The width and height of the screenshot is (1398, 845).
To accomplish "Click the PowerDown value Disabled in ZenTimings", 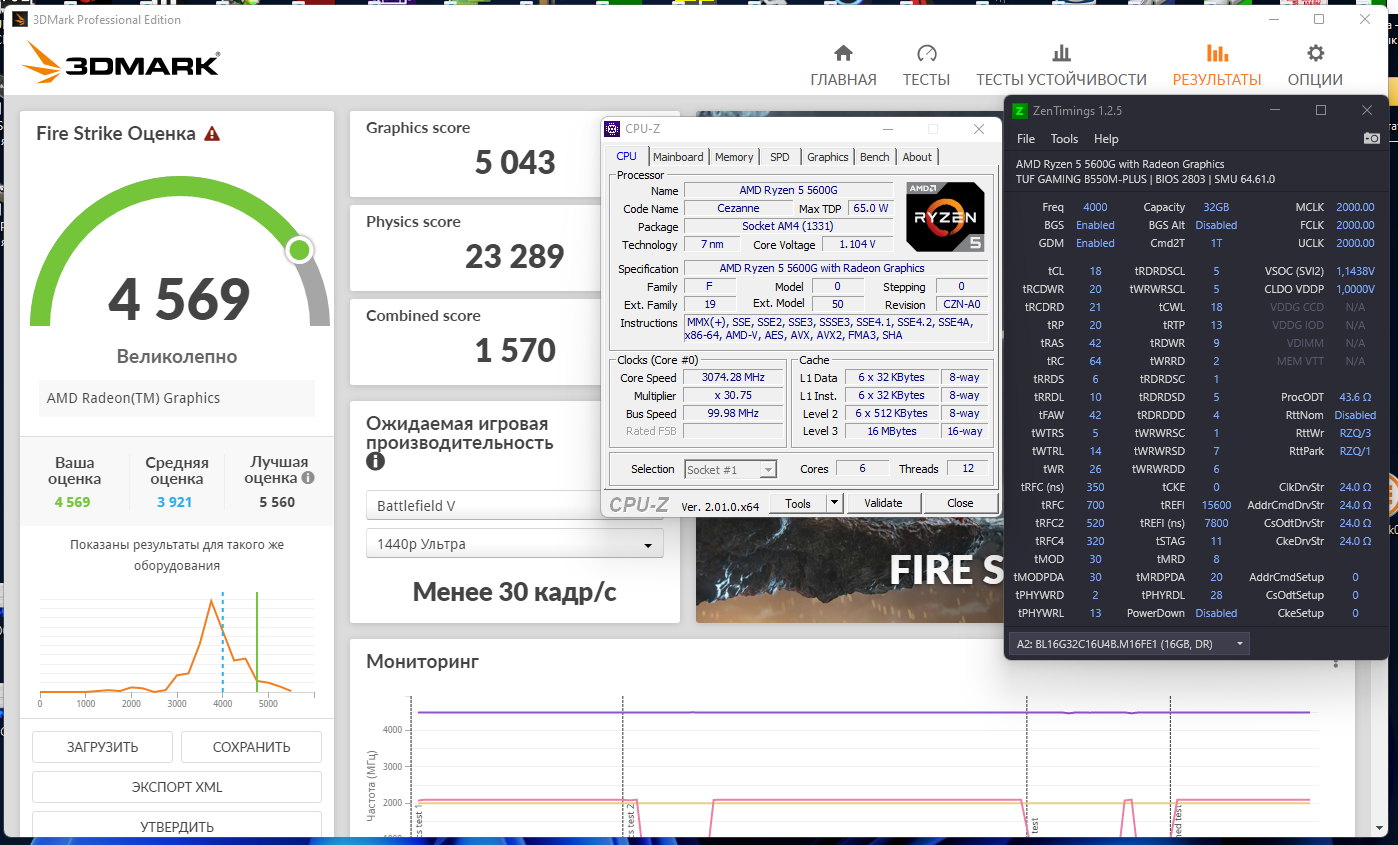I will pyautogui.click(x=1216, y=613).
